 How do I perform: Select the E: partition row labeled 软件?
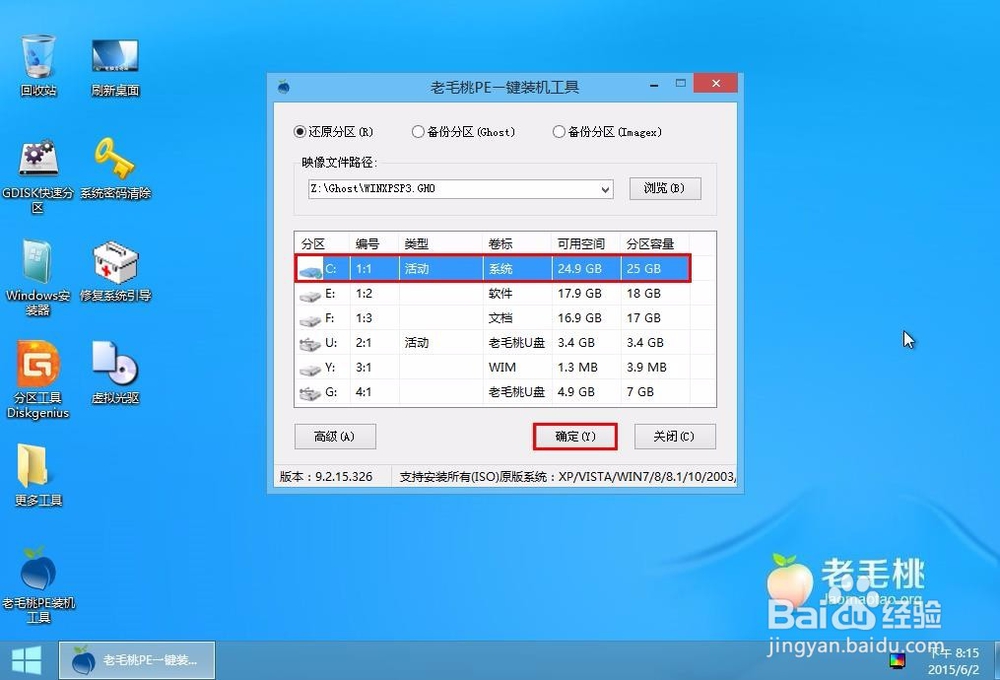coord(490,293)
